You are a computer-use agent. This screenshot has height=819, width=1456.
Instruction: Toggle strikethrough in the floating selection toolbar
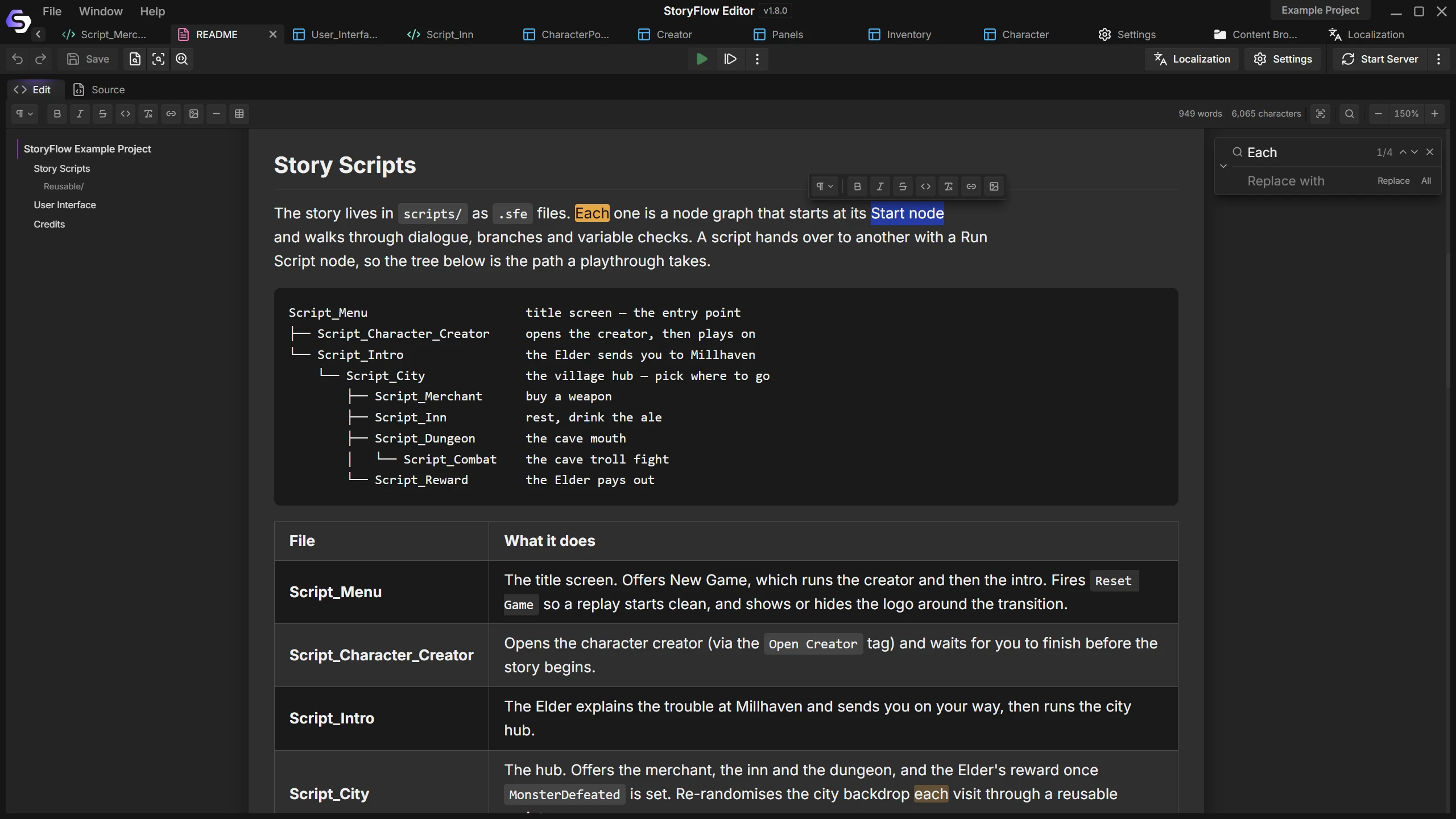point(903,187)
